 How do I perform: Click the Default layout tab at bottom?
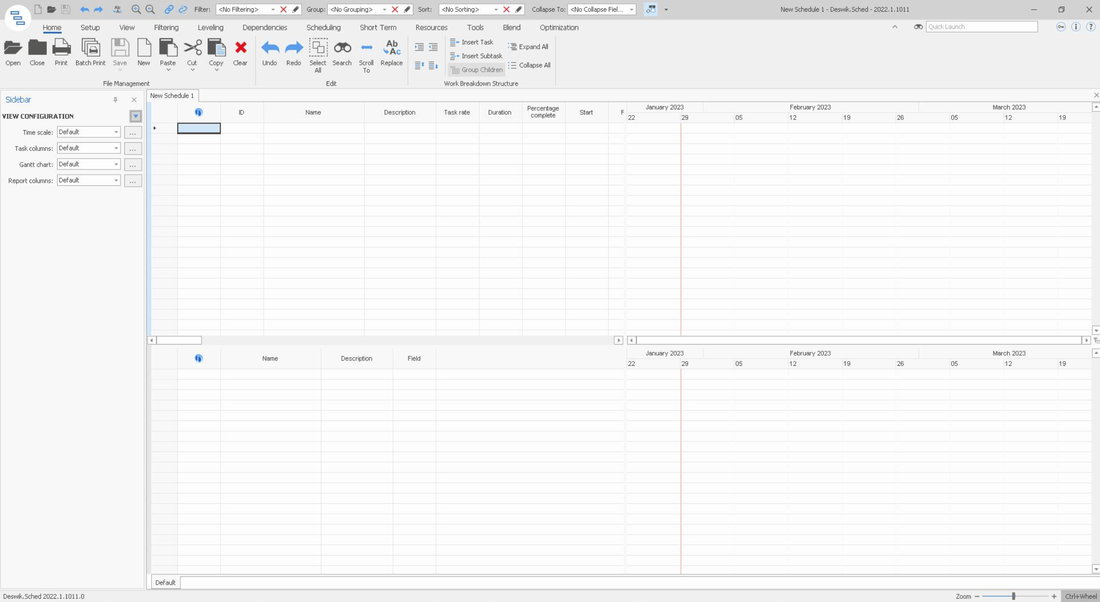[166, 582]
